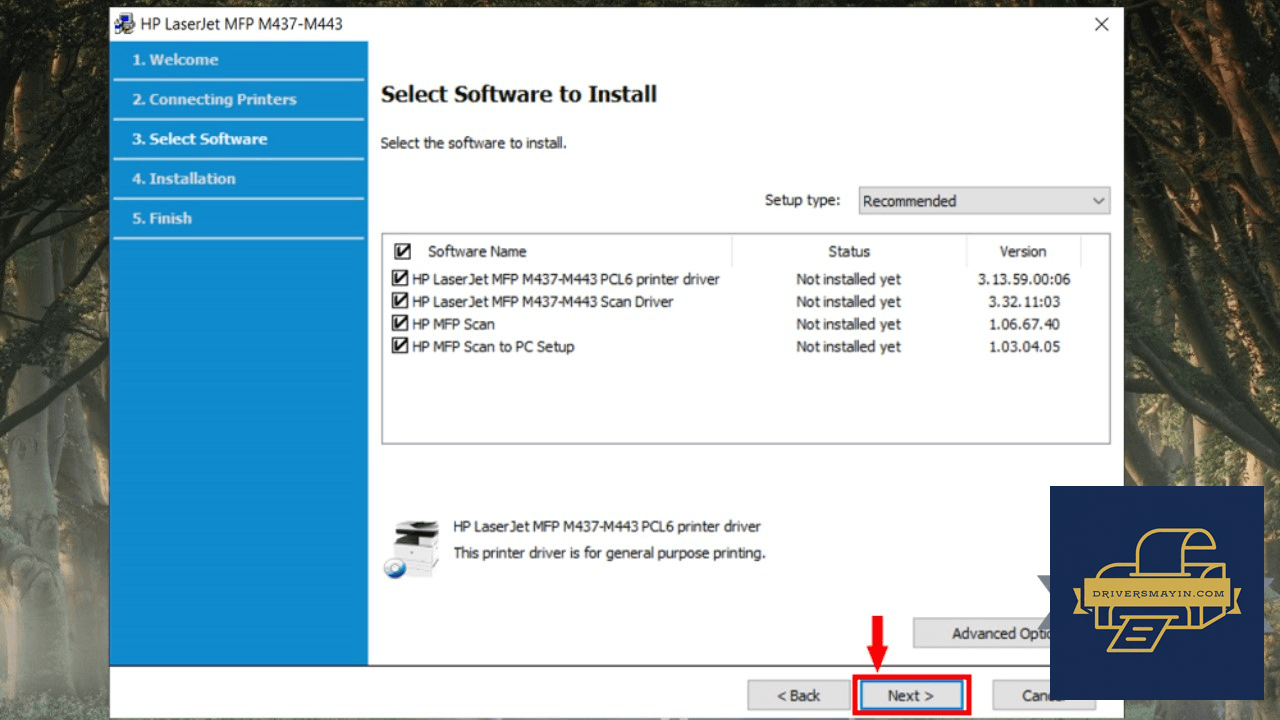The width and height of the screenshot is (1280, 720).
Task: Click the Back button
Action: (799, 695)
